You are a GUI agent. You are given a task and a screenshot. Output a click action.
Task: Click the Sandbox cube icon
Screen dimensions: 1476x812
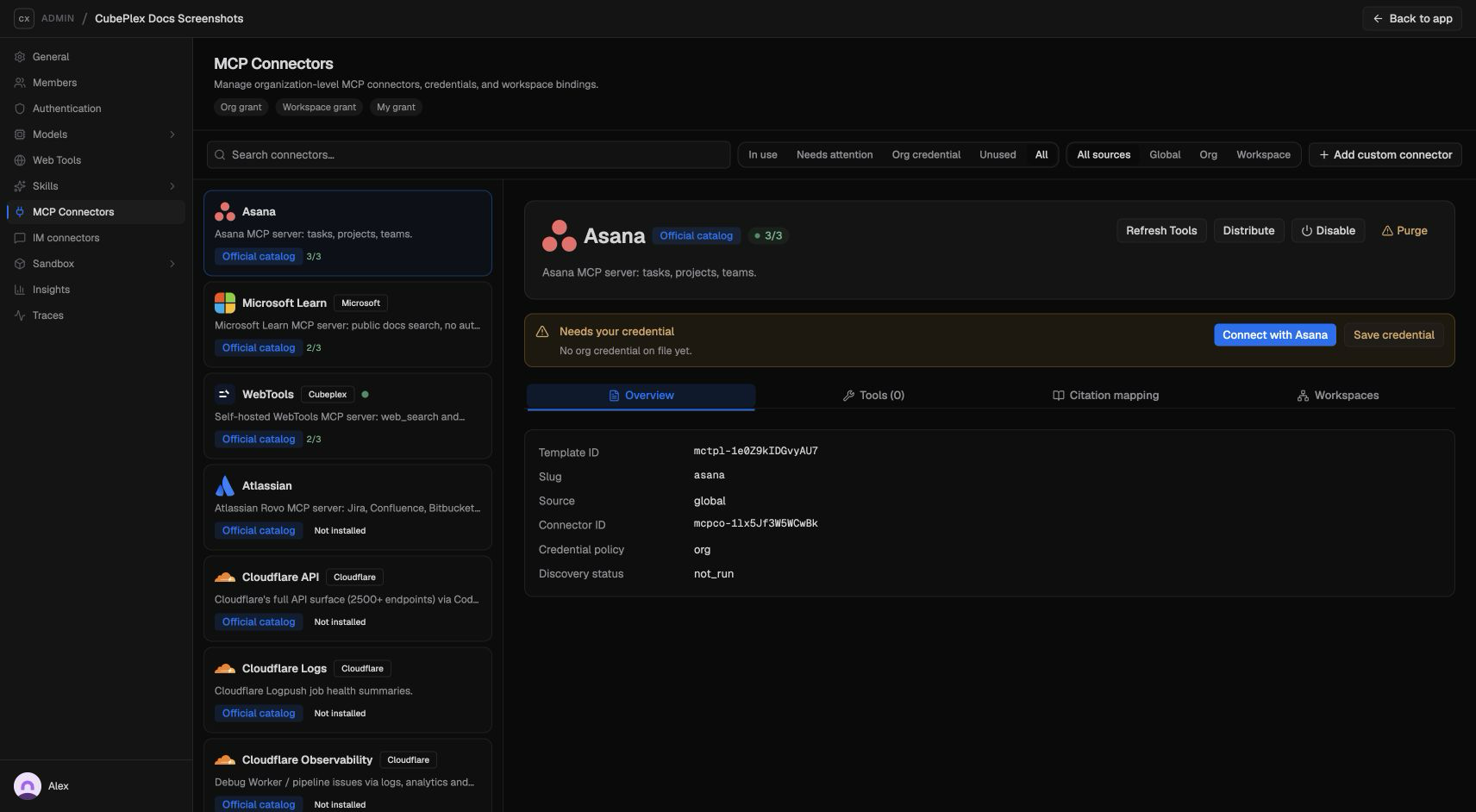point(20,264)
